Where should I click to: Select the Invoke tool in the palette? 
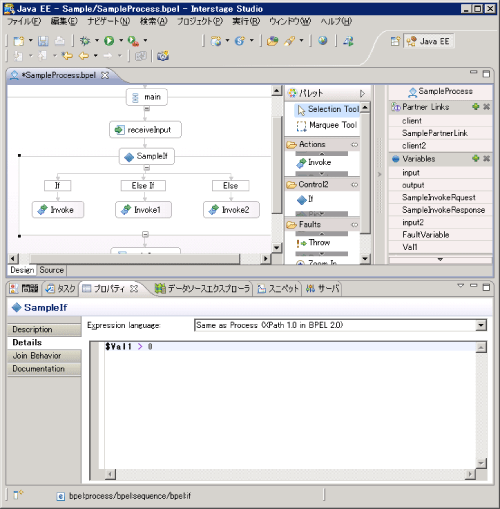[314, 162]
